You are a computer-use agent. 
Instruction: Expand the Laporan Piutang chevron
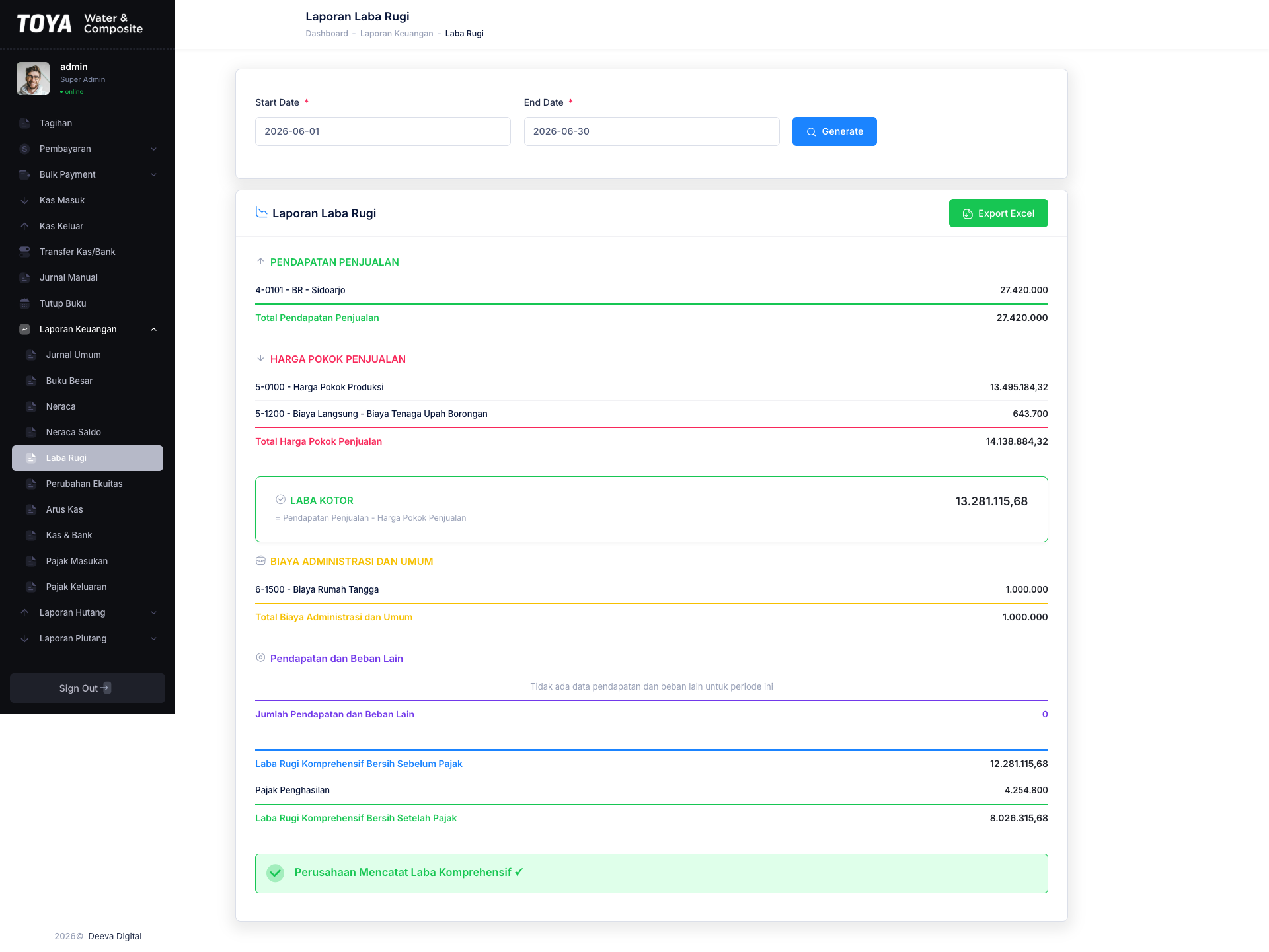[154, 638]
